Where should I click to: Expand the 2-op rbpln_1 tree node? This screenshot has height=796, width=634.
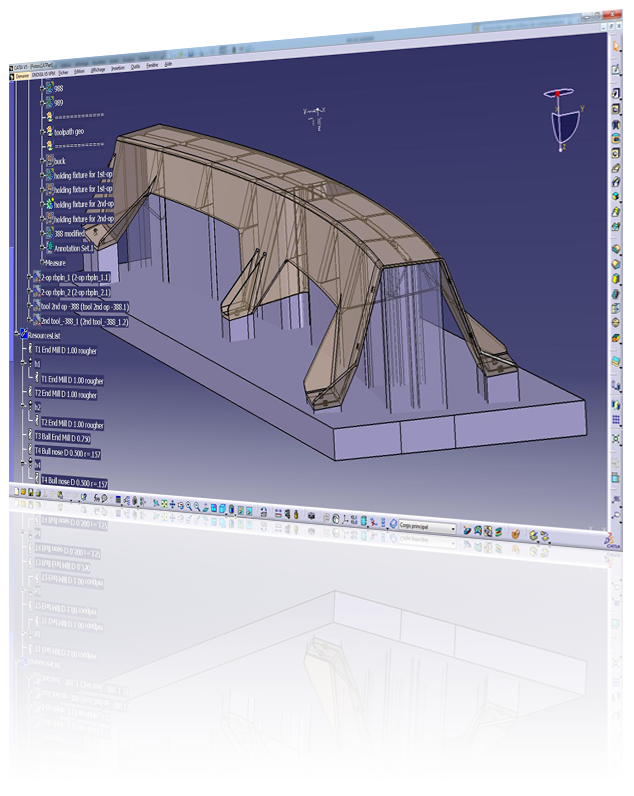pyautogui.click(x=29, y=277)
